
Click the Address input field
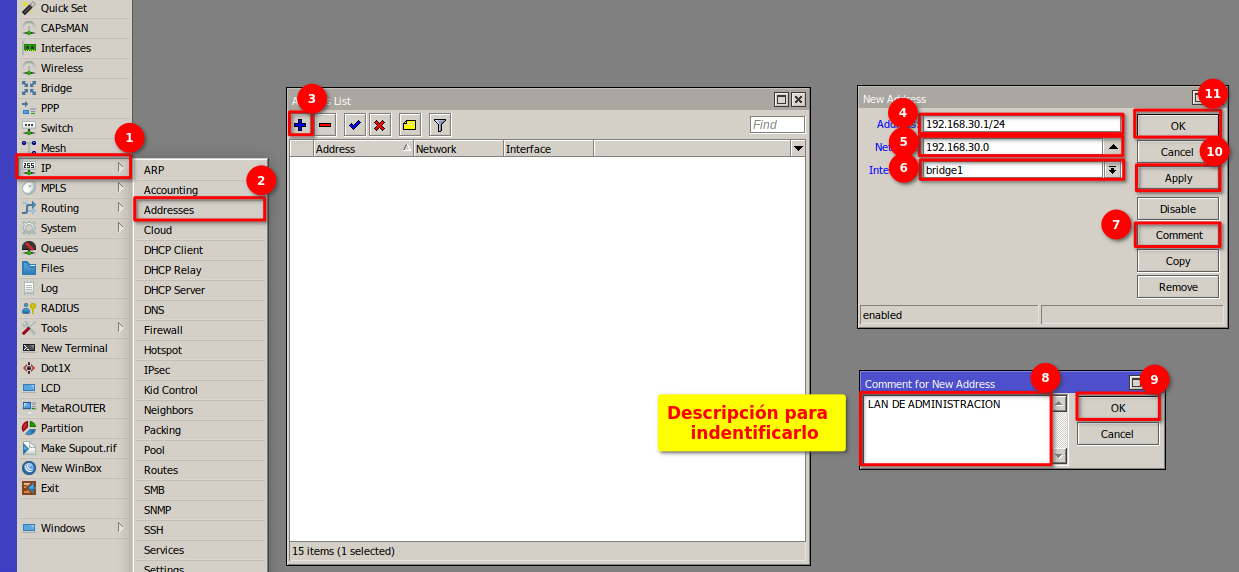click(1020, 124)
